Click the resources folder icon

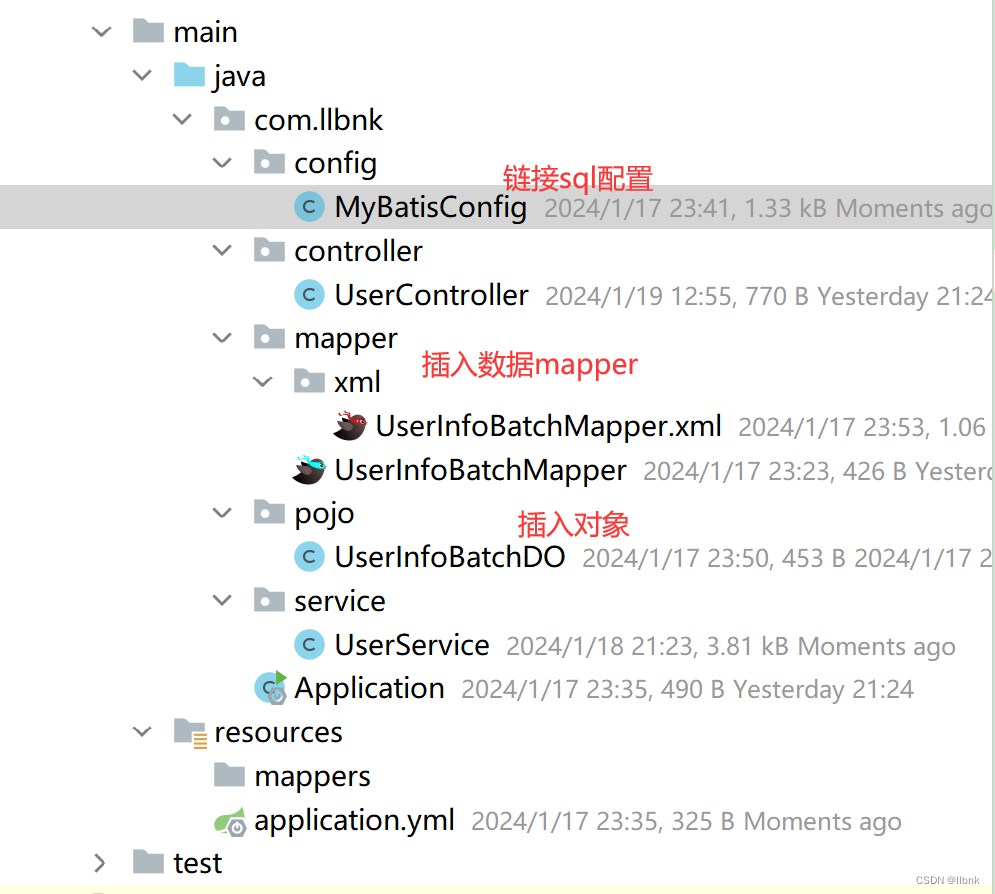click(190, 733)
